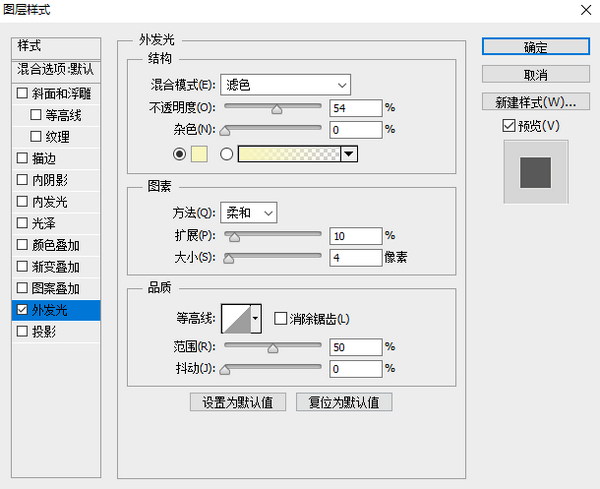The image size is (600, 489).
Task: Enable the 消除锯齿 checkbox
Action: (281, 319)
